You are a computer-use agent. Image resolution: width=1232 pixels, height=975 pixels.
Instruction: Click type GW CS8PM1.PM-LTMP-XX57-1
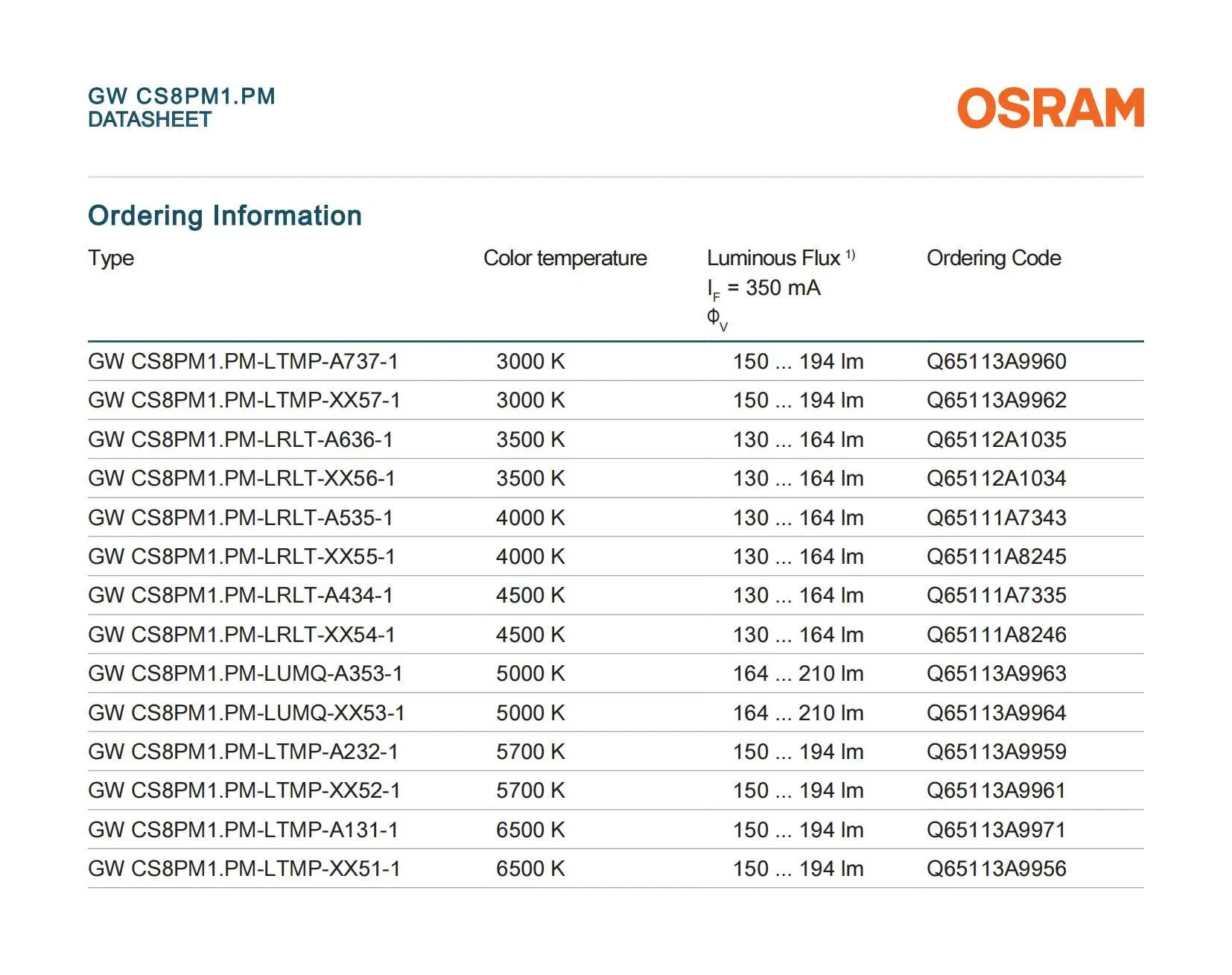pos(244,401)
